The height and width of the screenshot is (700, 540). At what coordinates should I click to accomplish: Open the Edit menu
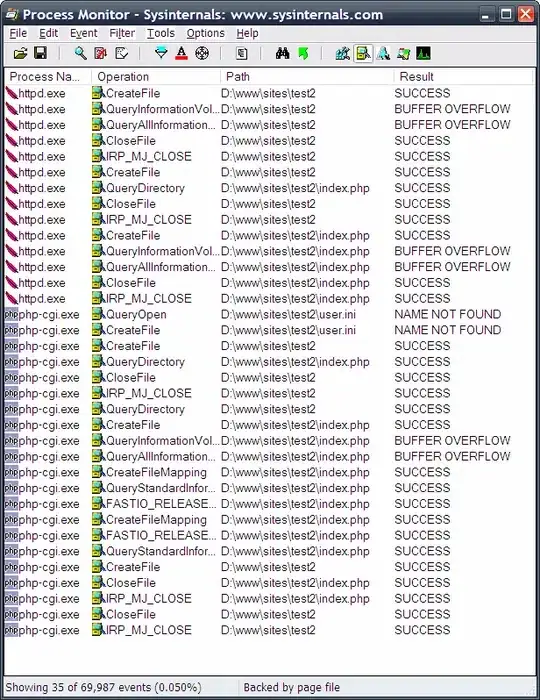(x=48, y=33)
